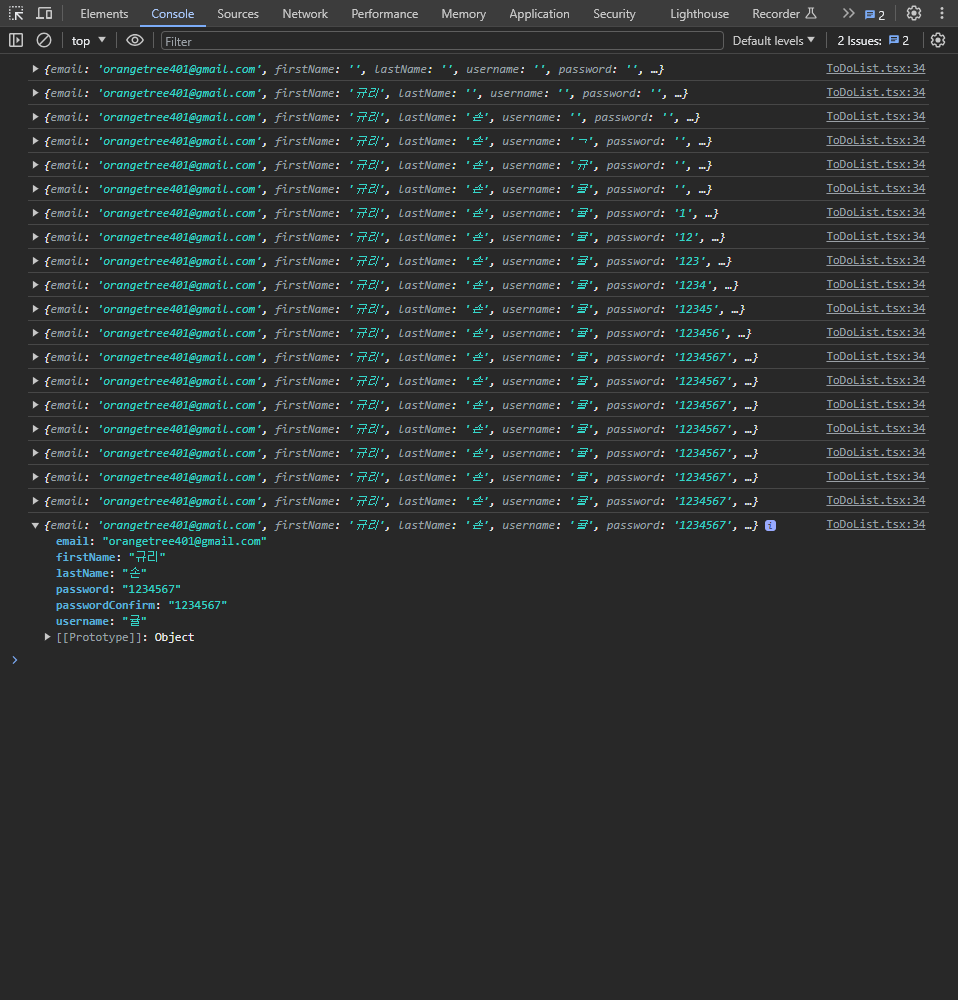Show more tabs with double chevron
Viewport: 958px width, 1000px height.
coord(848,13)
